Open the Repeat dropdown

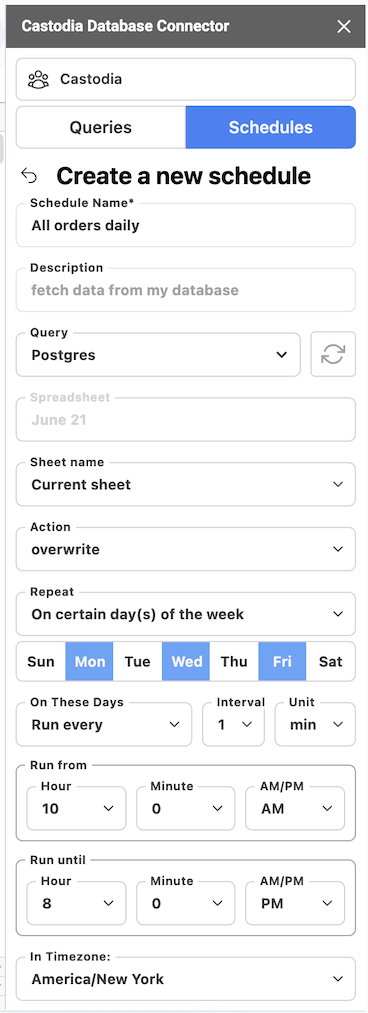[186, 614]
